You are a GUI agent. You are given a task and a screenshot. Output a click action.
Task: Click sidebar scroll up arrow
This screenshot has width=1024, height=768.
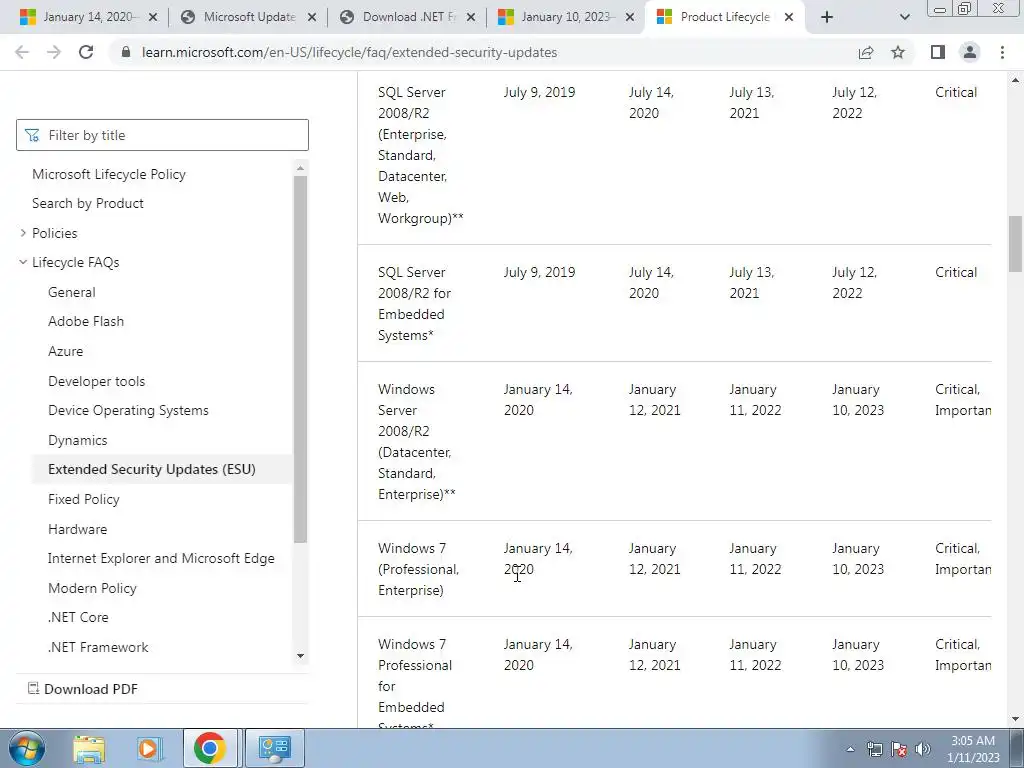[x=300, y=168]
